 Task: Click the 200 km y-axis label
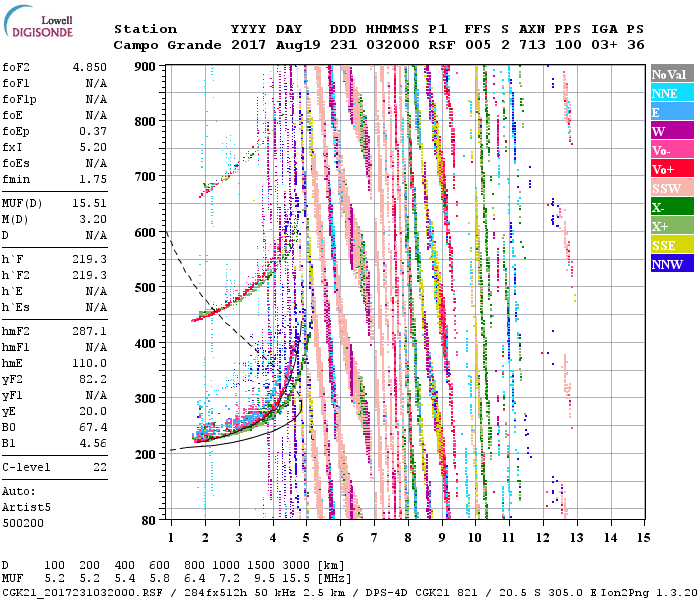[145, 454]
